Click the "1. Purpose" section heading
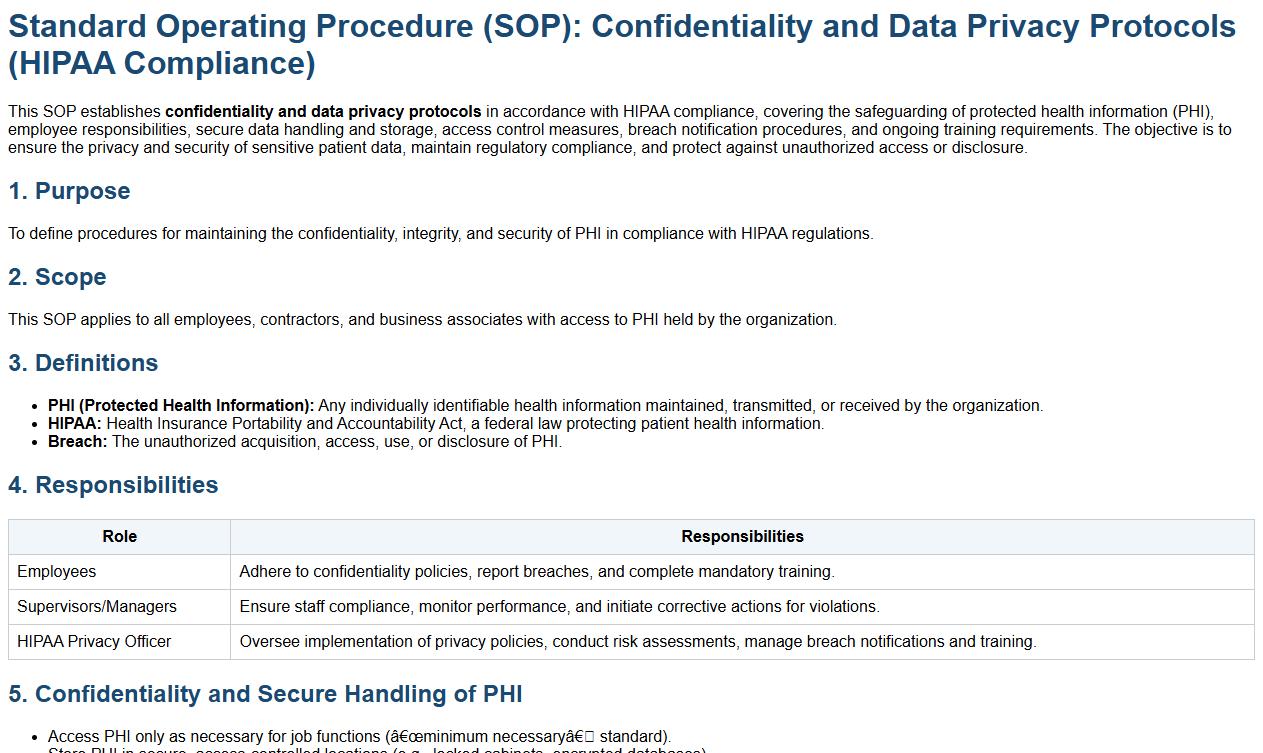The image size is (1263, 753). [x=69, y=191]
